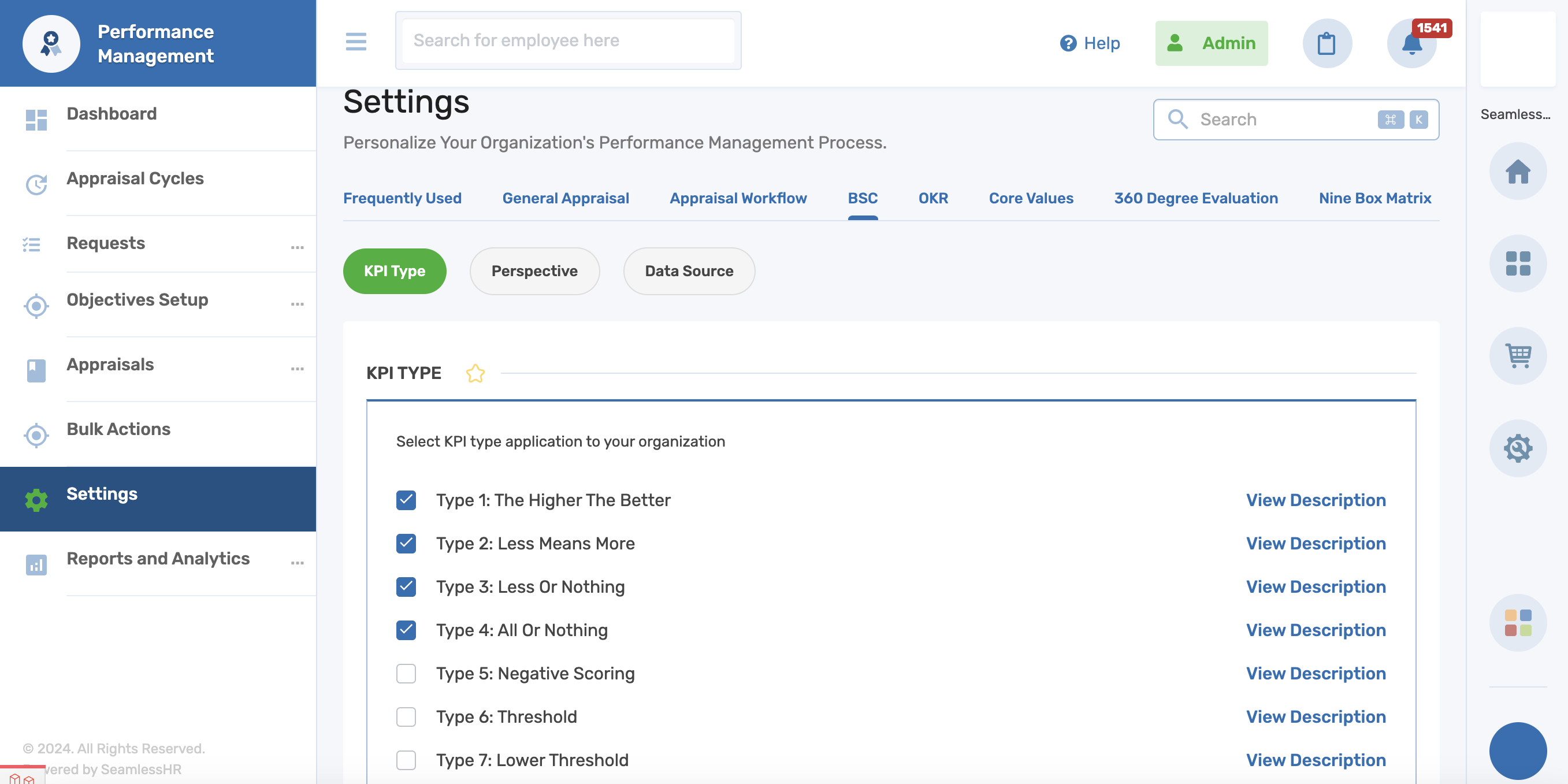Expand the Requests menu ellipsis

click(297, 247)
